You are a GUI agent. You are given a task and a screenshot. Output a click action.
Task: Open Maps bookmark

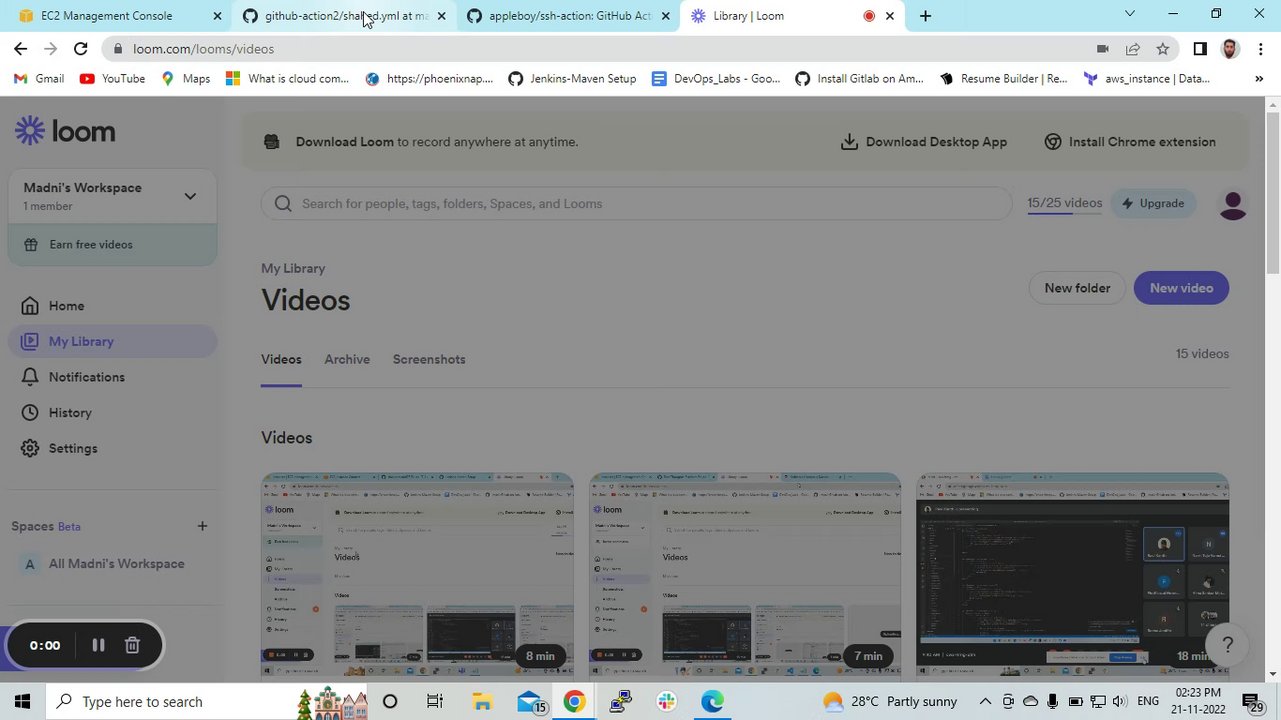185,79
